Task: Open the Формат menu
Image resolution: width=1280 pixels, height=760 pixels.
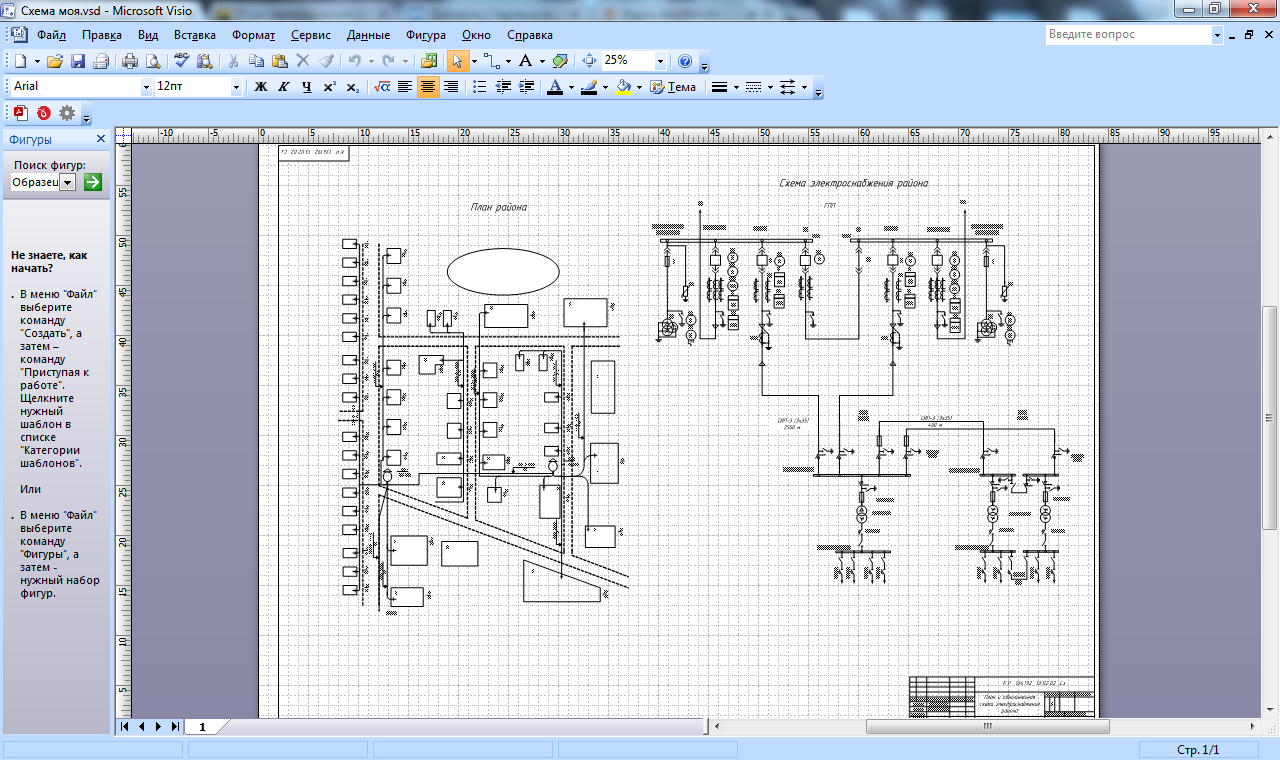Action: (253, 35)
